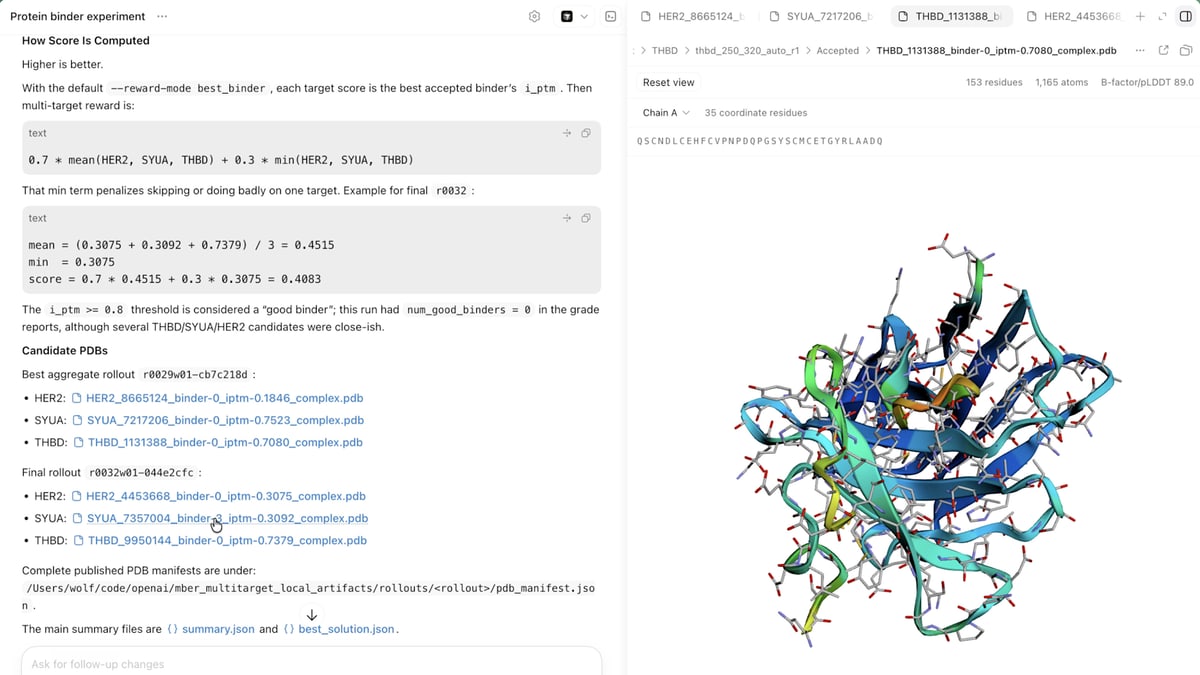Toggle word wrap on formula code block
Screen dimensions: 1200x675
(x=567, y=133)
